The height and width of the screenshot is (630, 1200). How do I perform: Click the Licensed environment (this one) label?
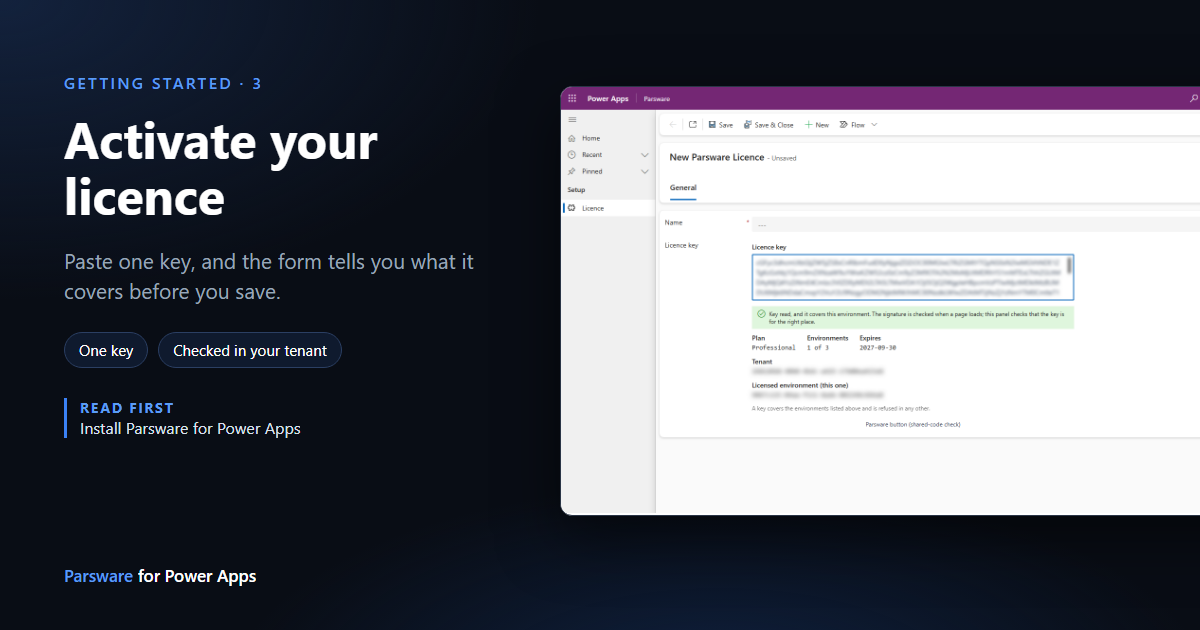pos(800,385)
